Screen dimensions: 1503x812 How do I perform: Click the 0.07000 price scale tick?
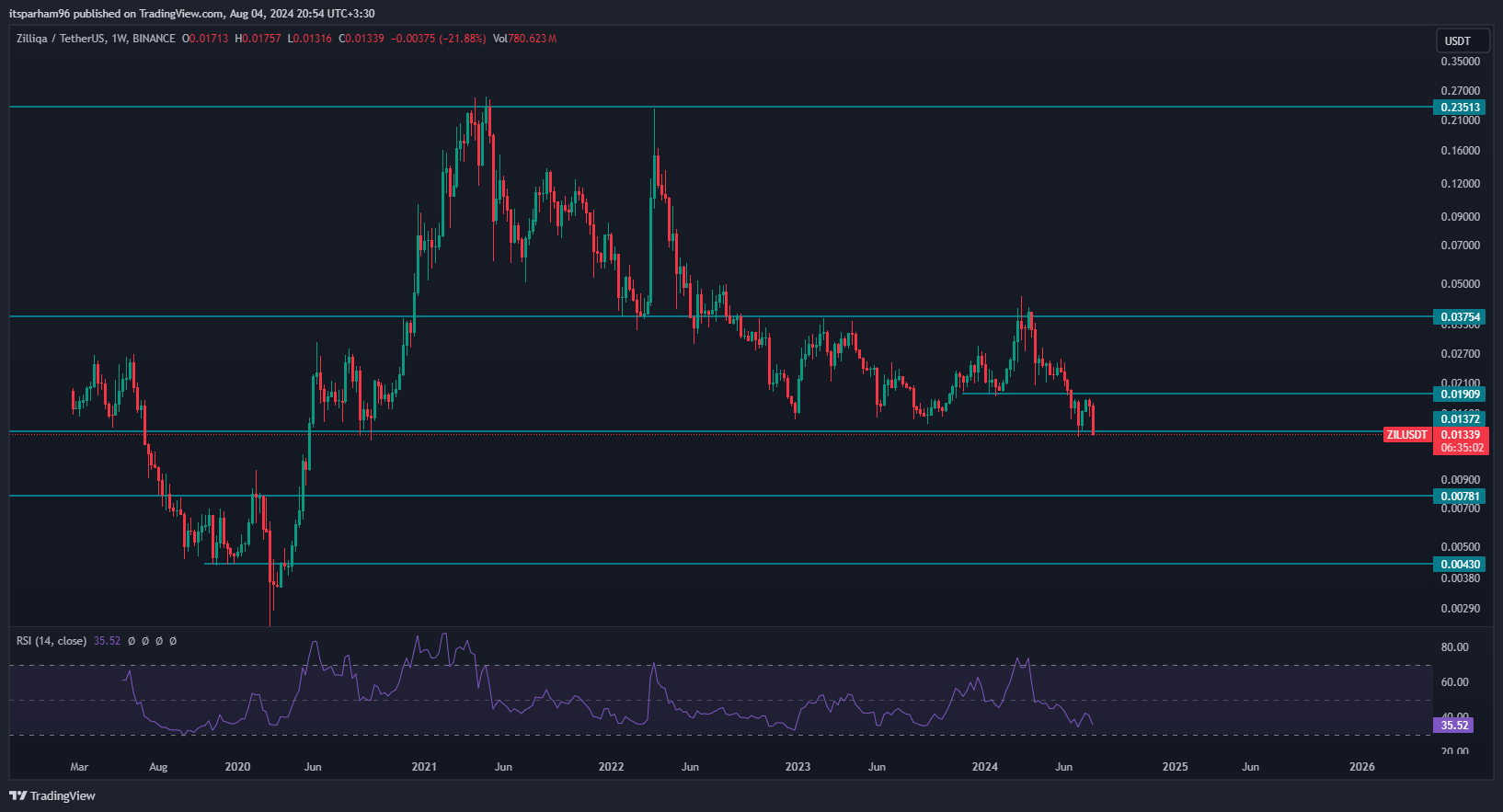[x=1461, y=246]
